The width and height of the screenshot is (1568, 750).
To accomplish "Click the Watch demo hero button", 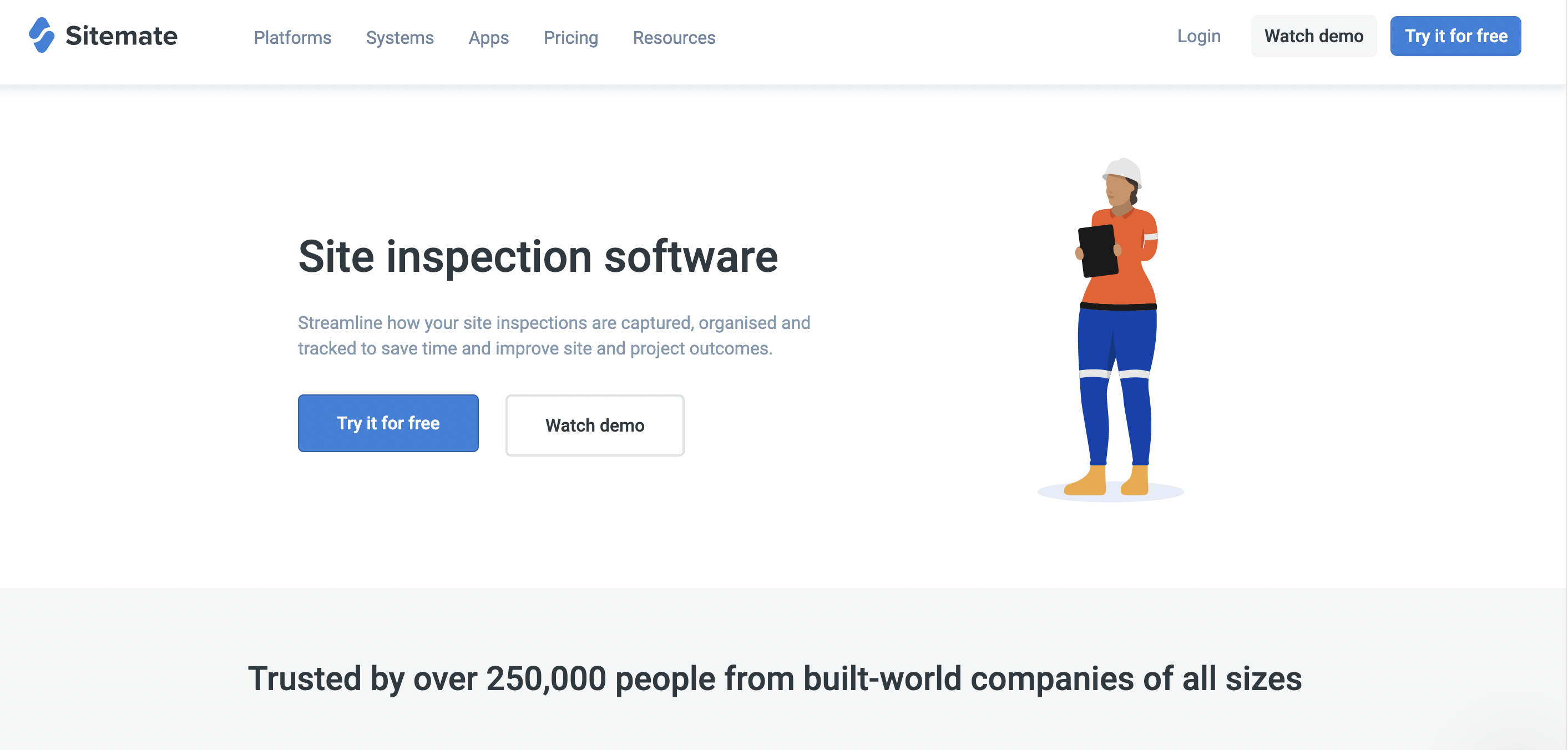I will point(595,425).
